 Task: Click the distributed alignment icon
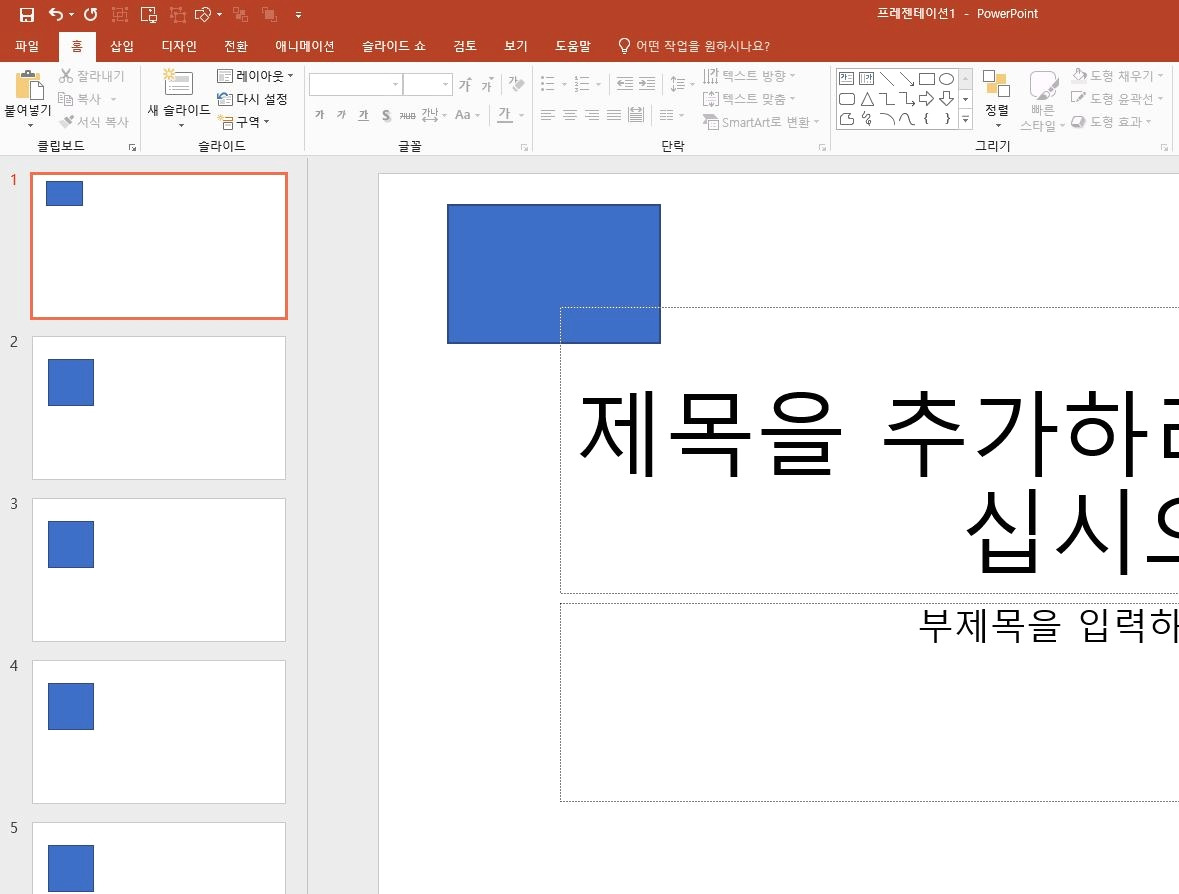636,115
